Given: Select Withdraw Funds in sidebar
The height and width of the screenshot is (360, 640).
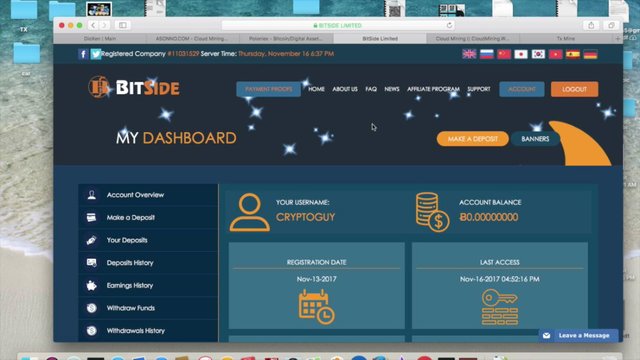Looking at the screenshot, I should [148, 308].
